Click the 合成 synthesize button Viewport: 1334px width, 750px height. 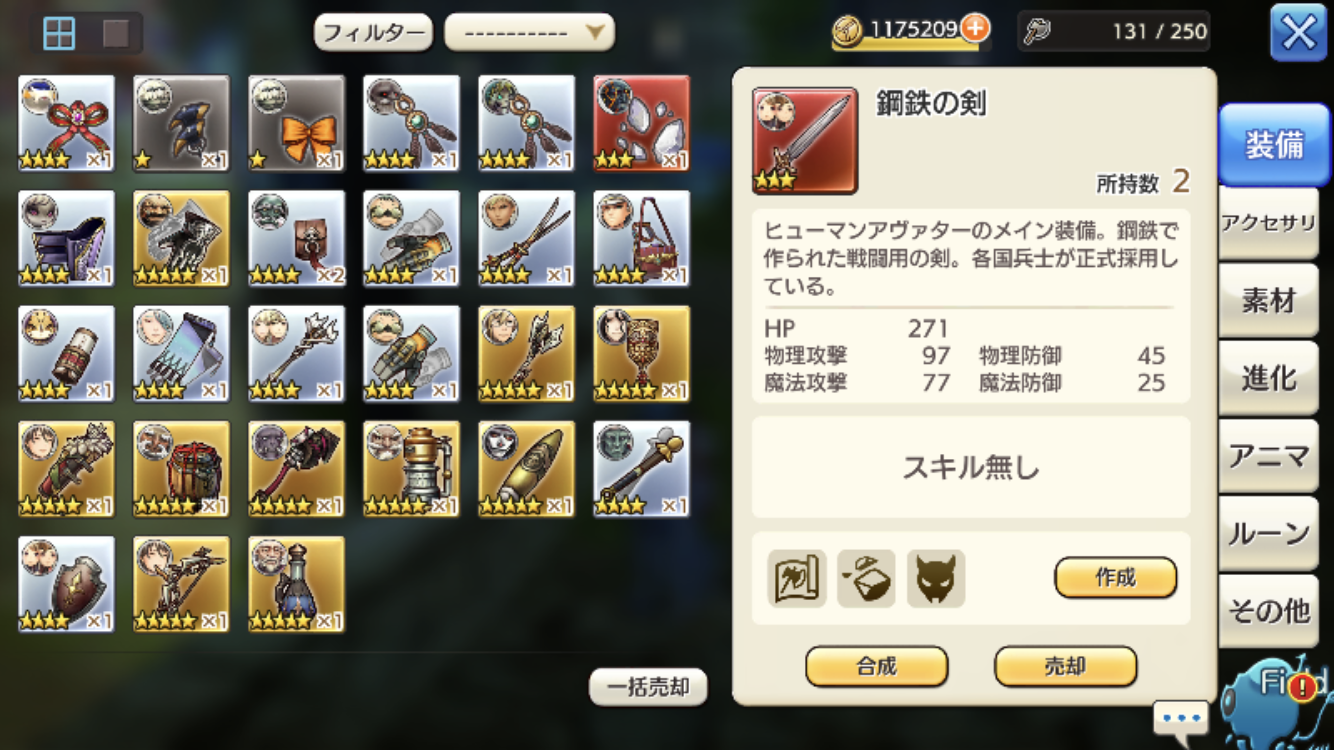pyautogui.click(x=876, y=666)
